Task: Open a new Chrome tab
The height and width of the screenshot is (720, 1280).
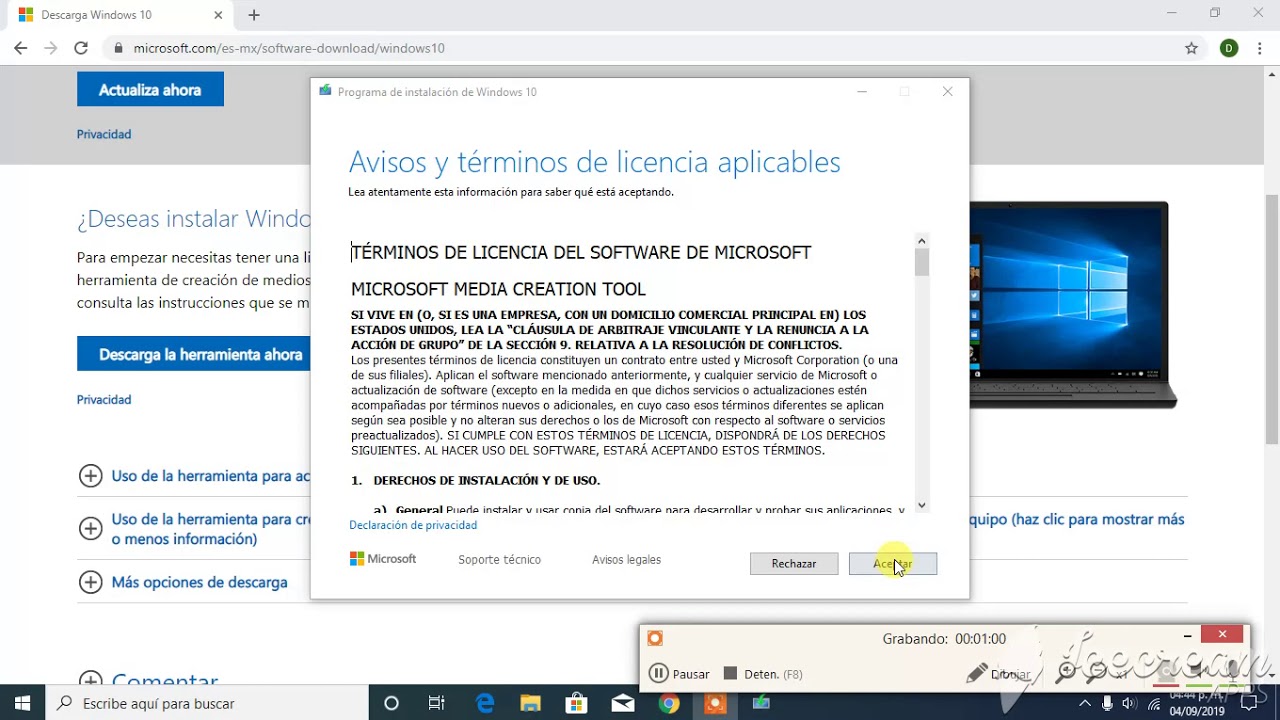Action: [x=254, y=15]
